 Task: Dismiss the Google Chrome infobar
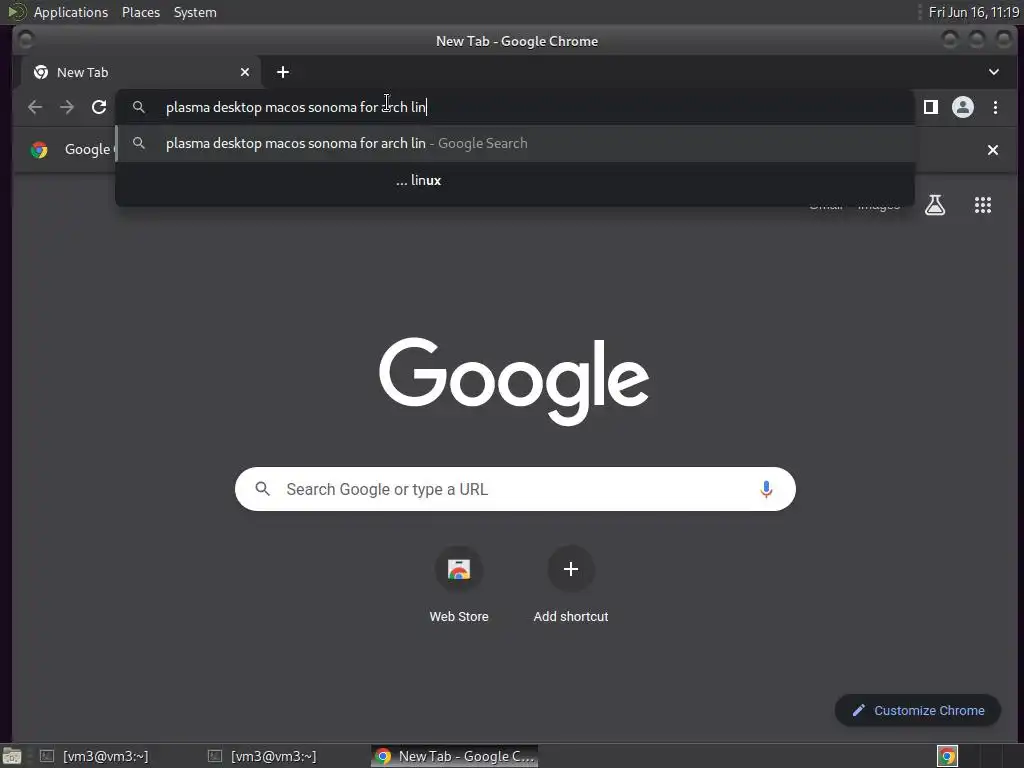993,150
